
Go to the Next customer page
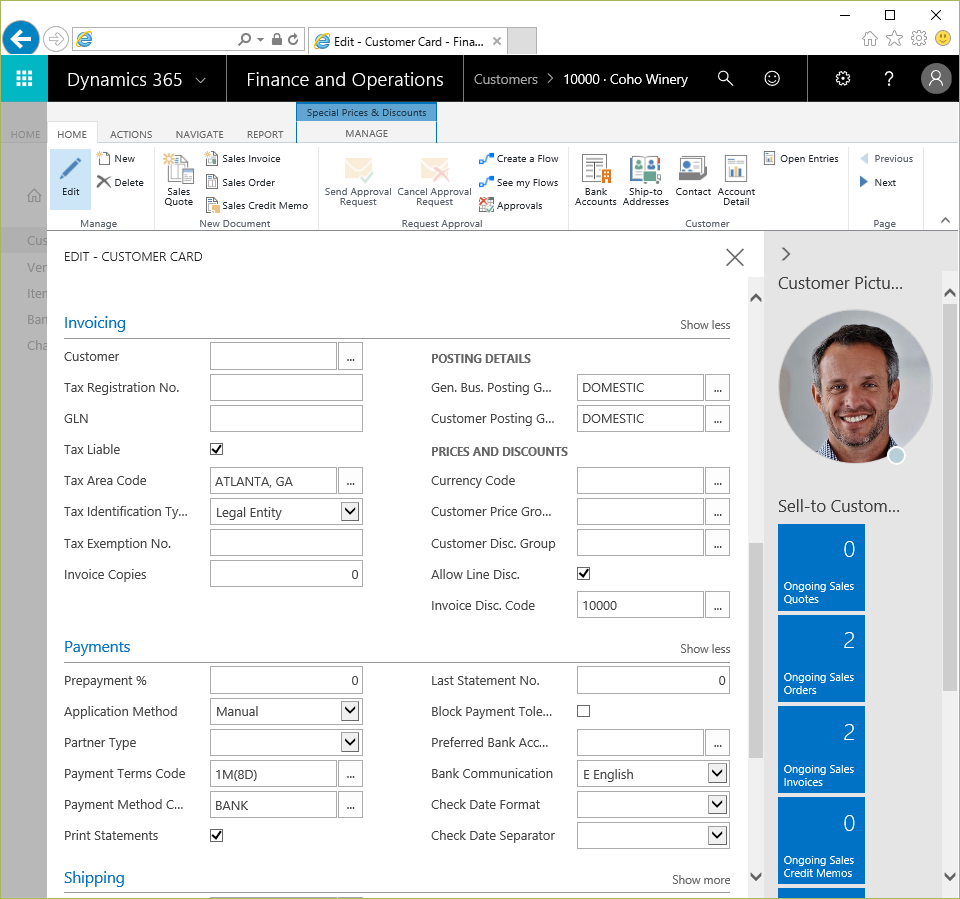point(878,182)
